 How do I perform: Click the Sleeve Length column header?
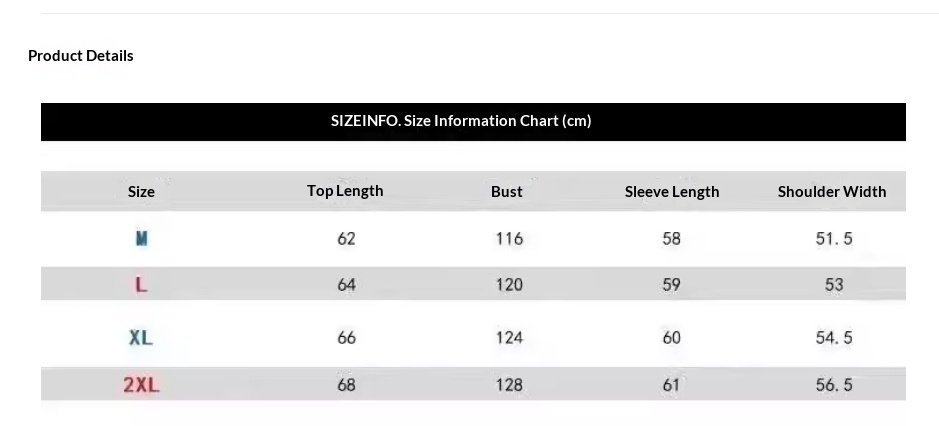pos(672,192)
